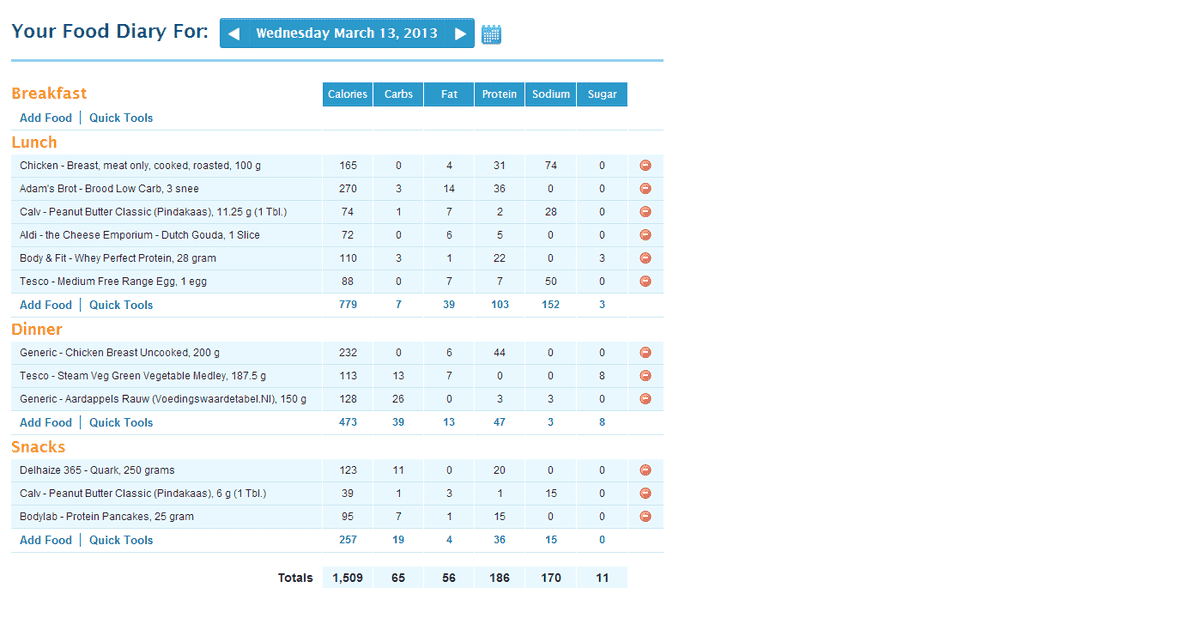
Task: Open Quick Tools under Breakfast
Action: click(x=121, y=118)
